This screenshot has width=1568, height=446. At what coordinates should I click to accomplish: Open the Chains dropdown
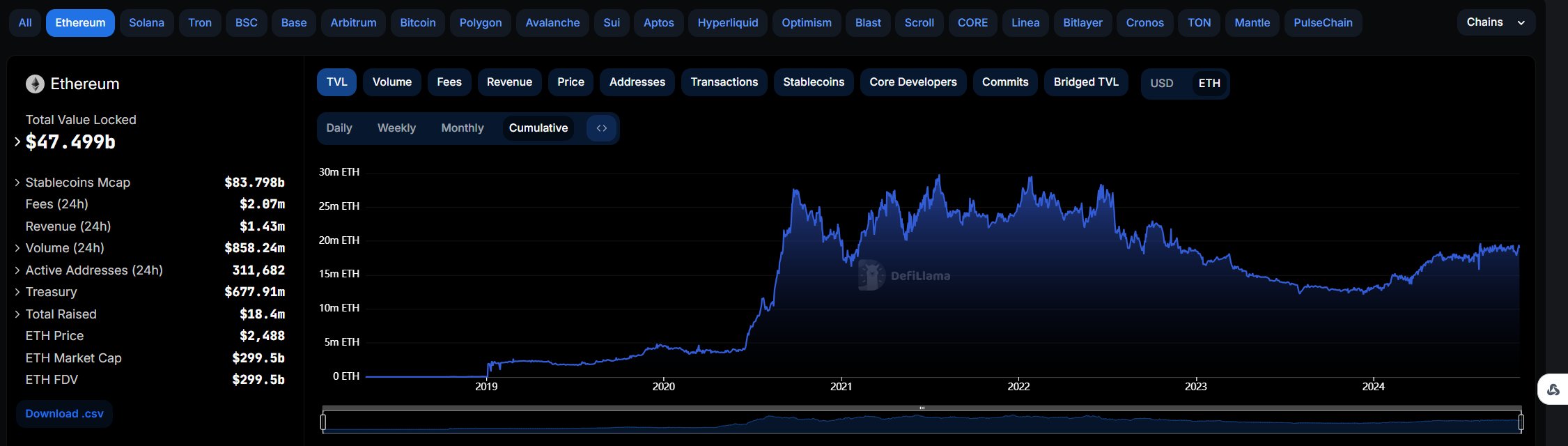click(1496, 22)
